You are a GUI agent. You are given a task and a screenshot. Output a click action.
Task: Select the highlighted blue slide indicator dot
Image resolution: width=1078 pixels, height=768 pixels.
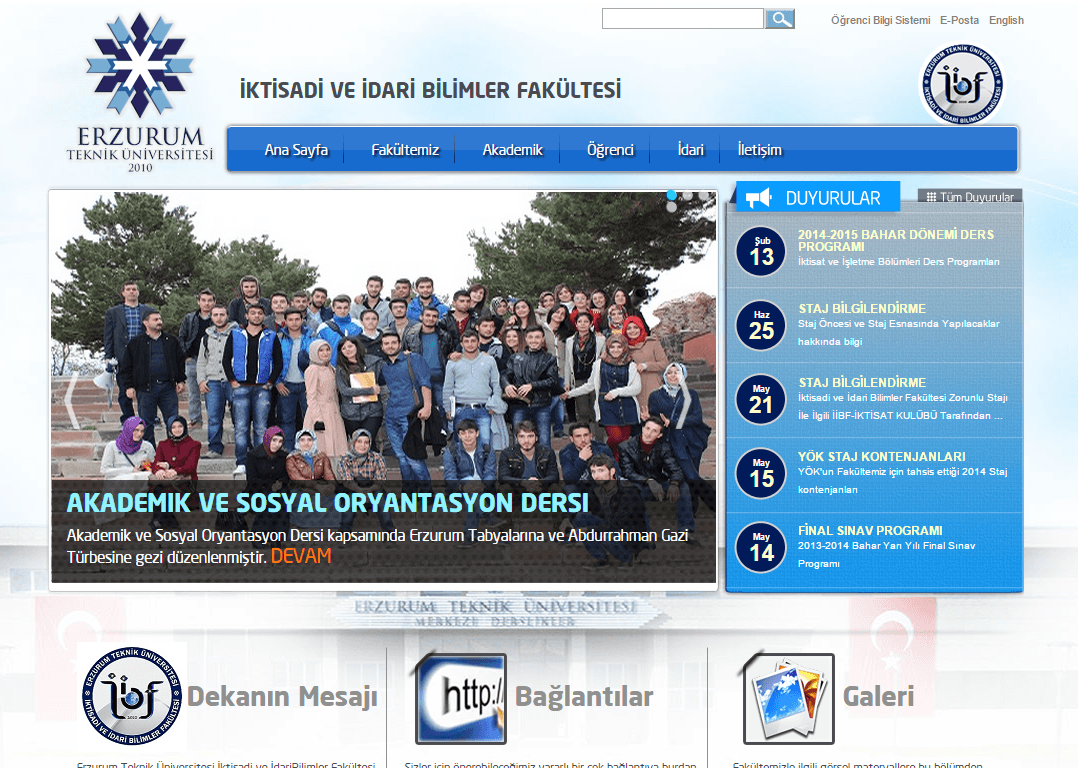point(672,195)
